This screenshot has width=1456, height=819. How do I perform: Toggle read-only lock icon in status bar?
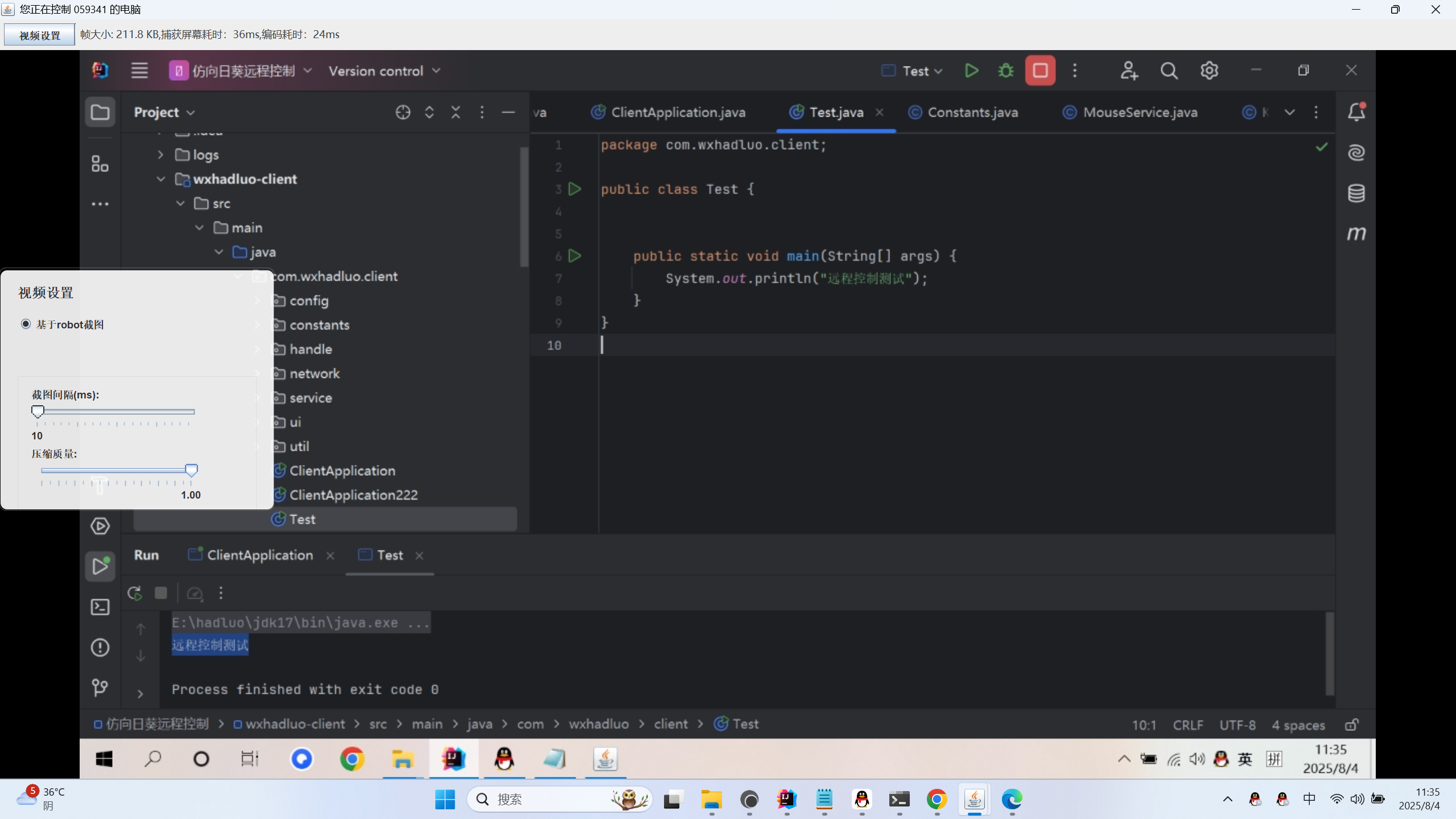coord(1351,725)
